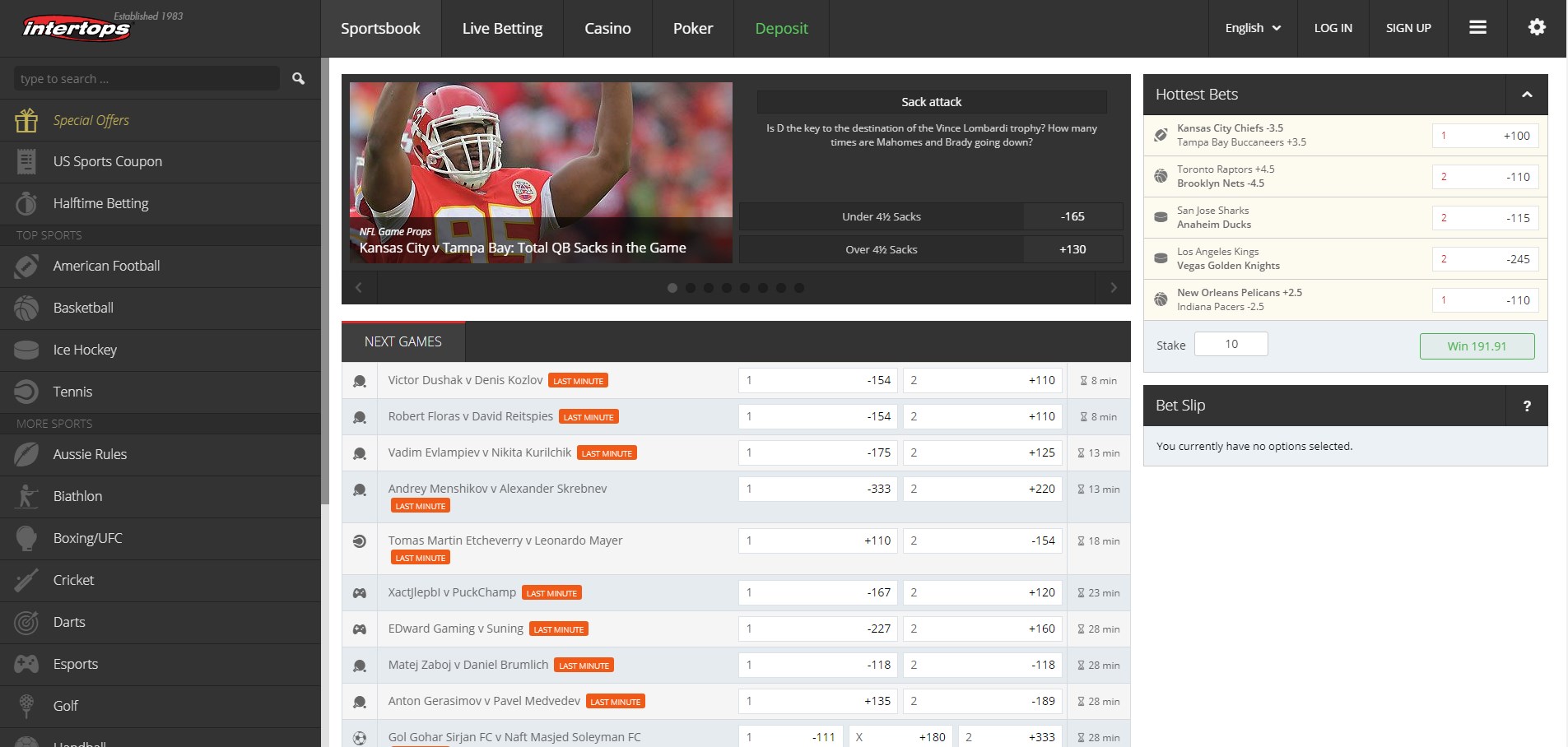Viewport: 1568px width, 747px height.
Task: Click LOG IN button
Action: tap(1333, 28)
